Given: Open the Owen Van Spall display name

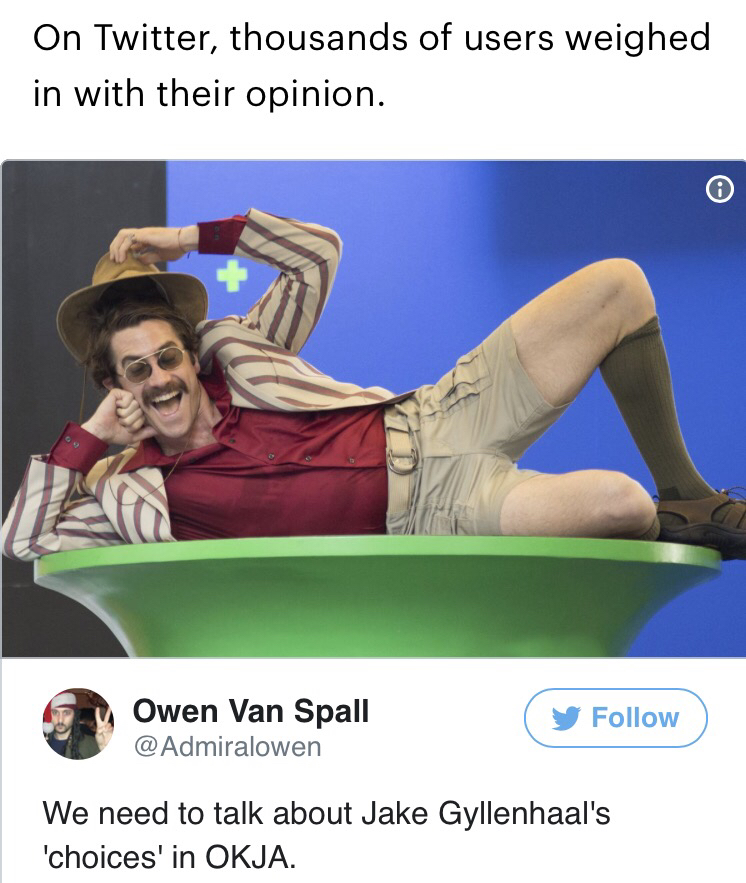Looking at the screenshot, I should coord(251,711).
